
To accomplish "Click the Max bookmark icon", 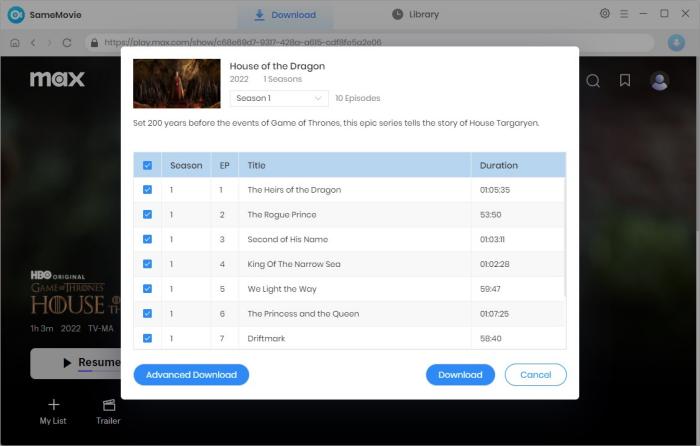I will (624, 81).
